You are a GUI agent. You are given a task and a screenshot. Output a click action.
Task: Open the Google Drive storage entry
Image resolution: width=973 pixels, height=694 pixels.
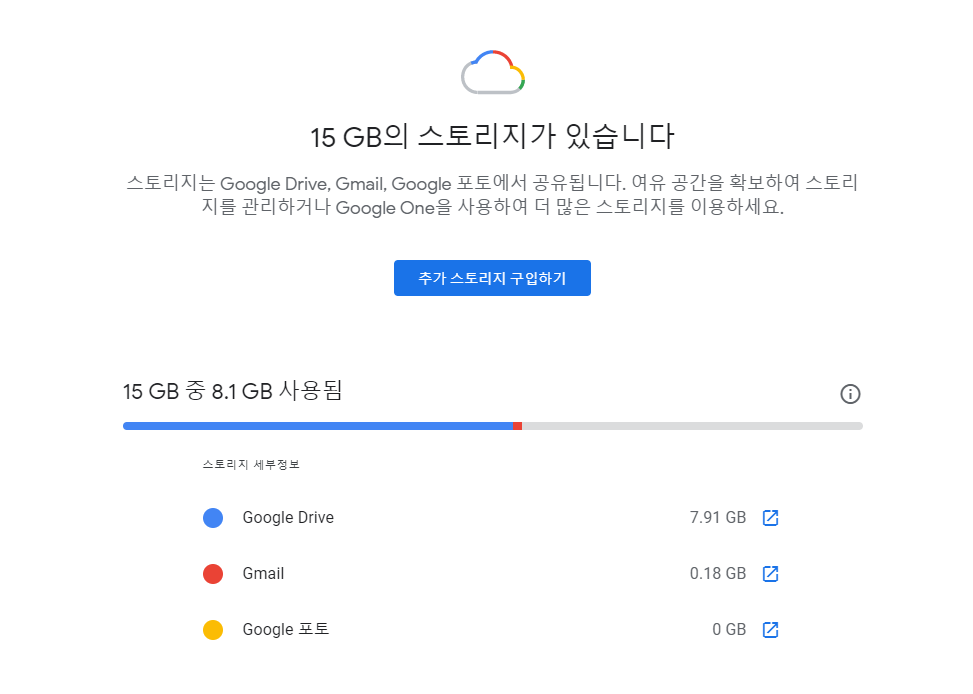coord(288,518)
